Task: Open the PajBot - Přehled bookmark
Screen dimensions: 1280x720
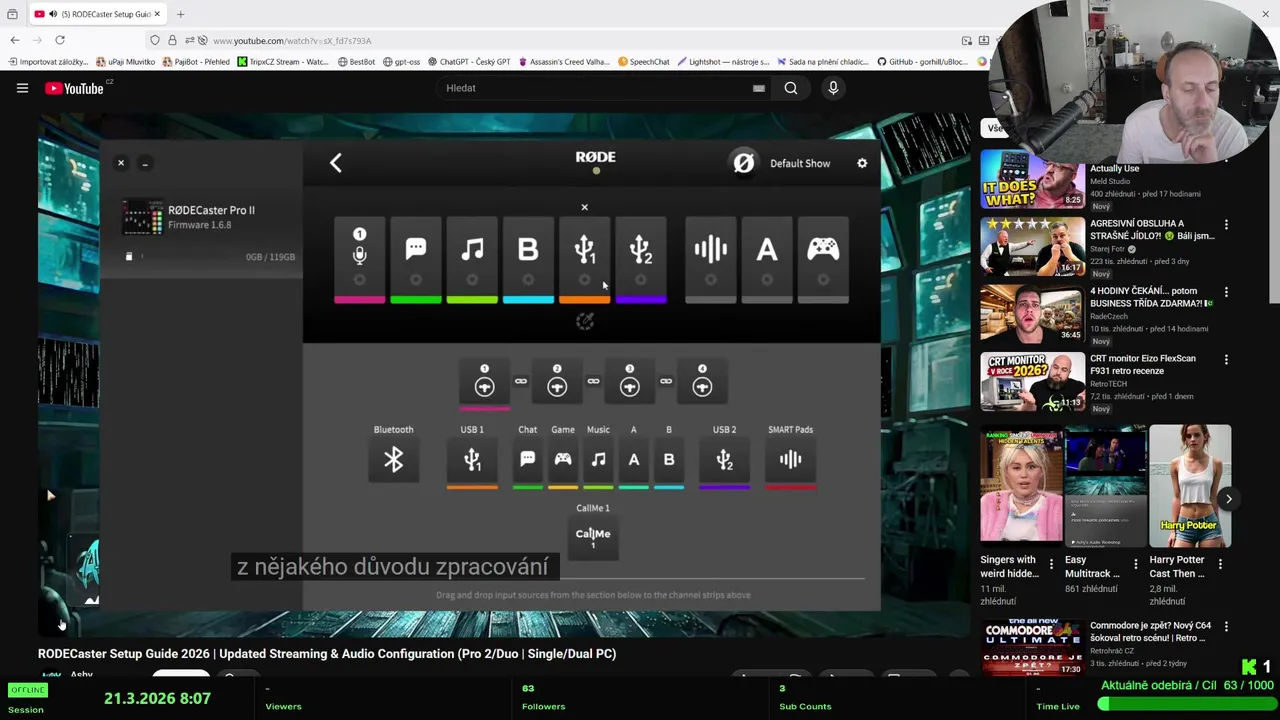Action: (195, 62)
